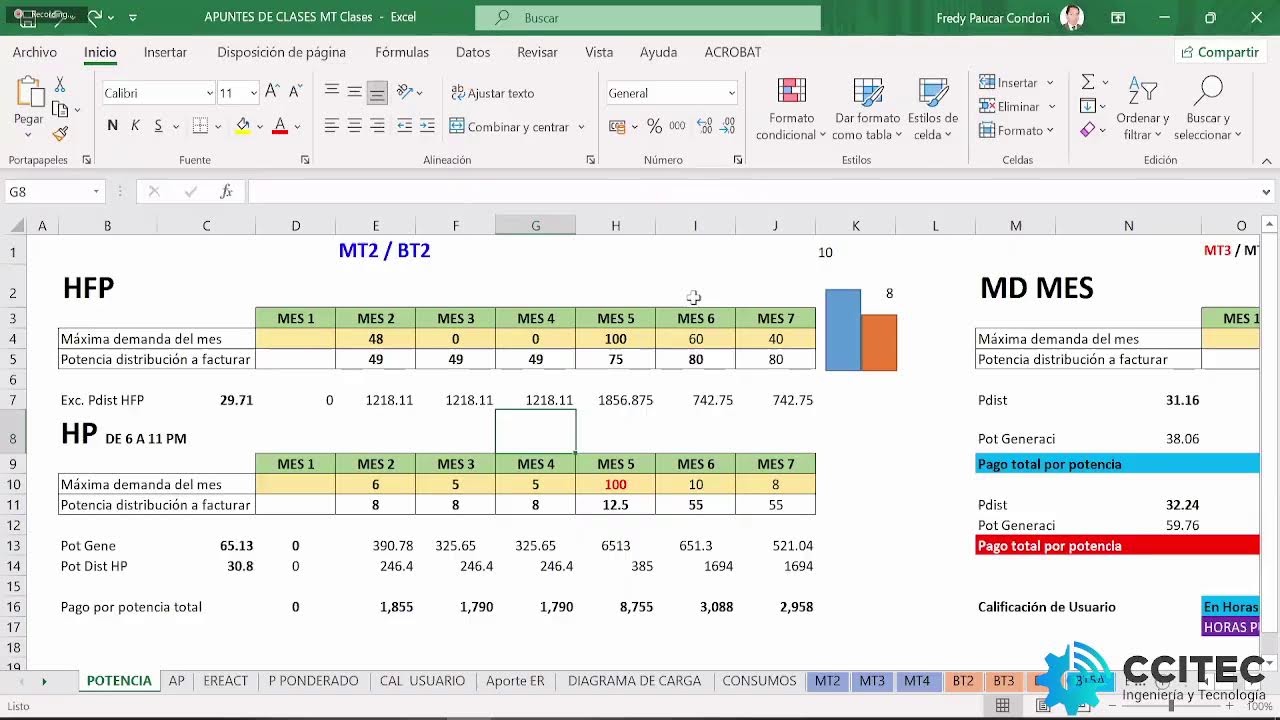Open Combinar y centrar dropdown arrow
Image resolution: width=1280 pixels, height=720 pixels.
(x=581, y=127)
